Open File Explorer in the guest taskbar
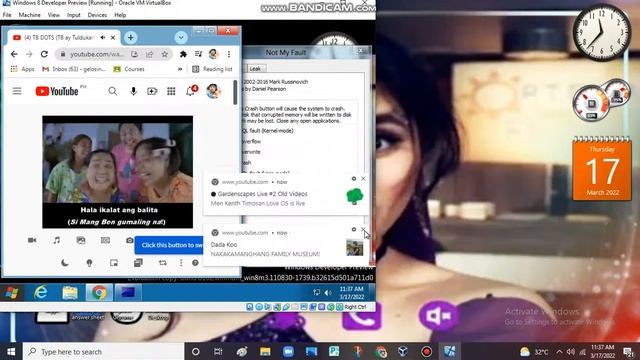This screenshot has width=640, height=360. click(70, 293)
